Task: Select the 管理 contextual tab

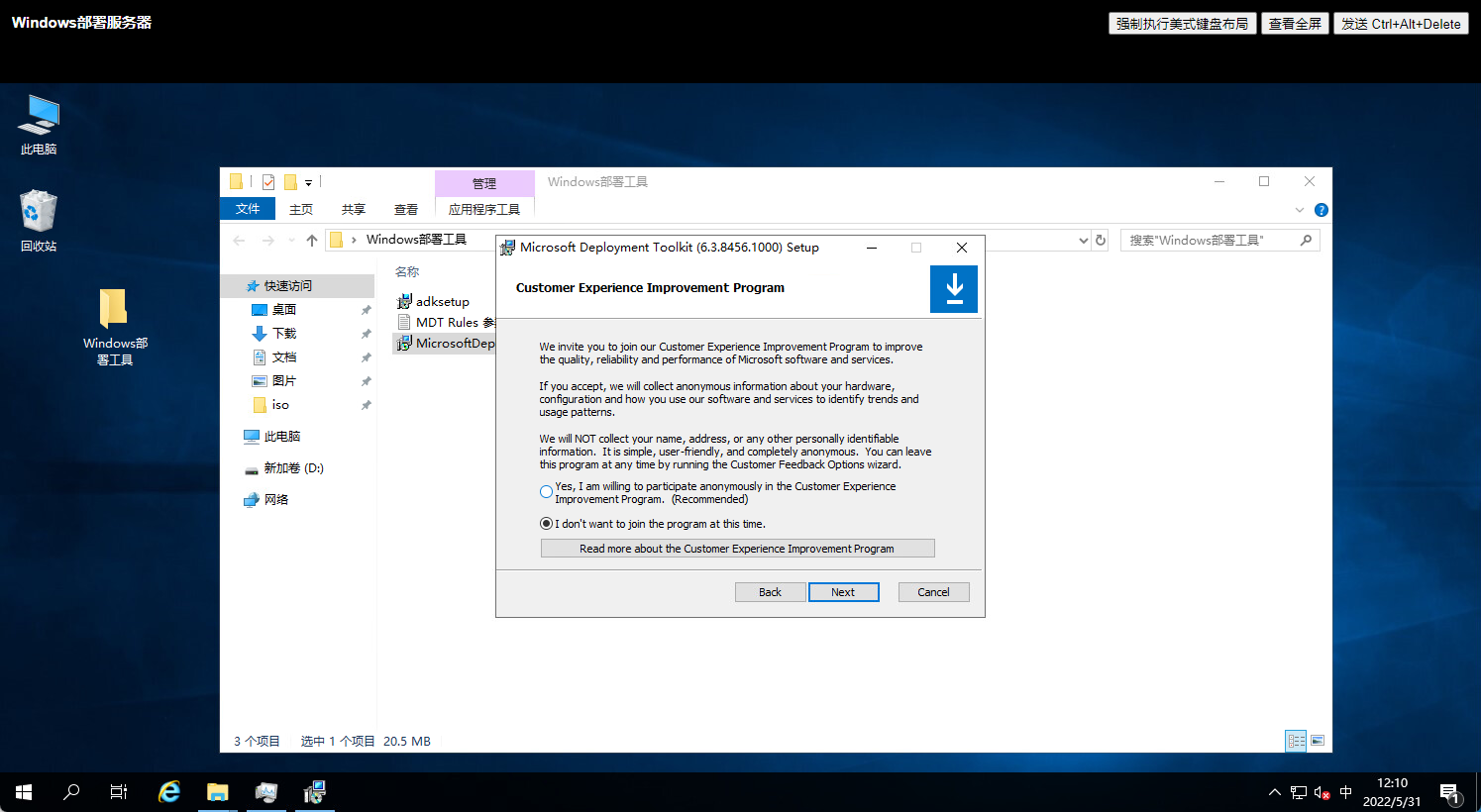Action: click(484, 183)
